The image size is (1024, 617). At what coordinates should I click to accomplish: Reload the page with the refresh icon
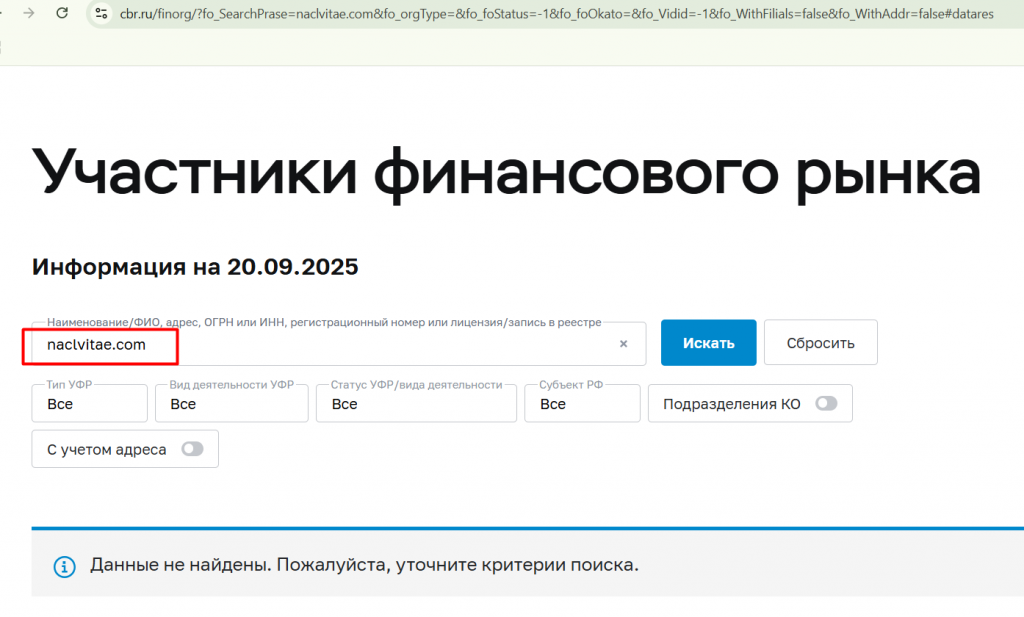62,13
